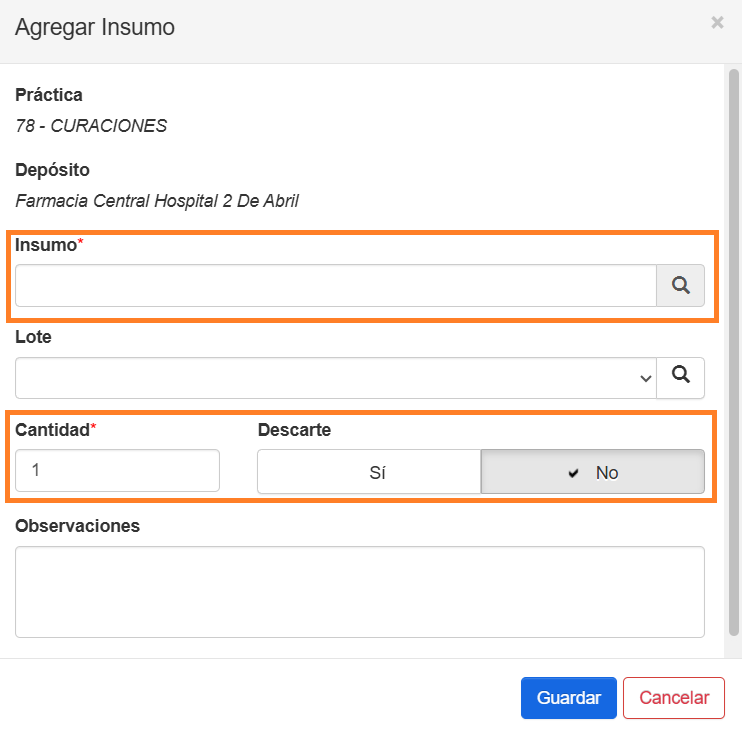Click the 'Observaciones' label
The image size is (742, 732).
(77, 526)
